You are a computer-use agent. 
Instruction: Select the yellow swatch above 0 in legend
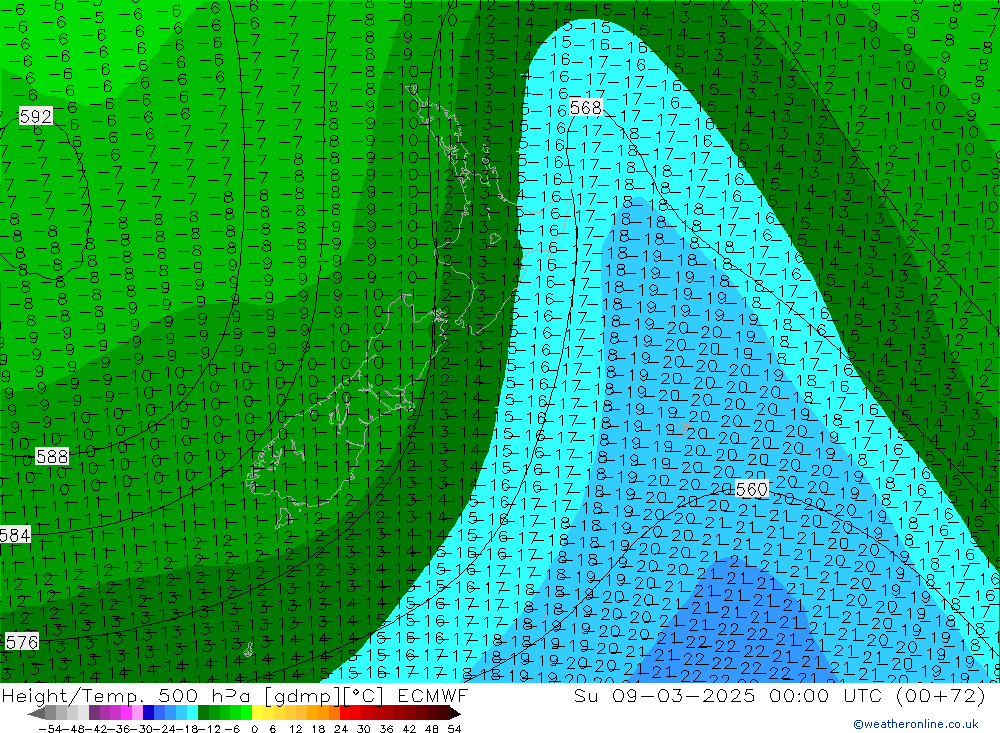click(x=258, y=714)
